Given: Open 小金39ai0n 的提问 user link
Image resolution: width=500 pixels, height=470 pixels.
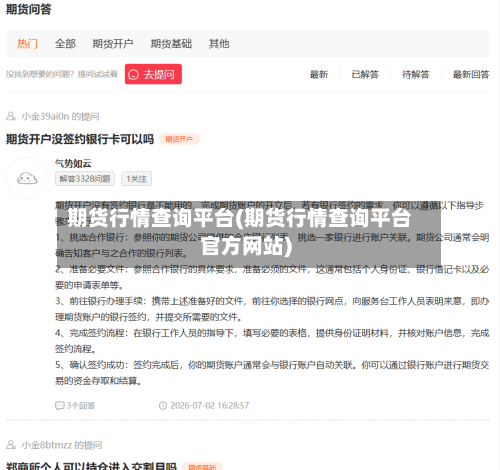Looking at the screenshot, I should tap(60, 116).
